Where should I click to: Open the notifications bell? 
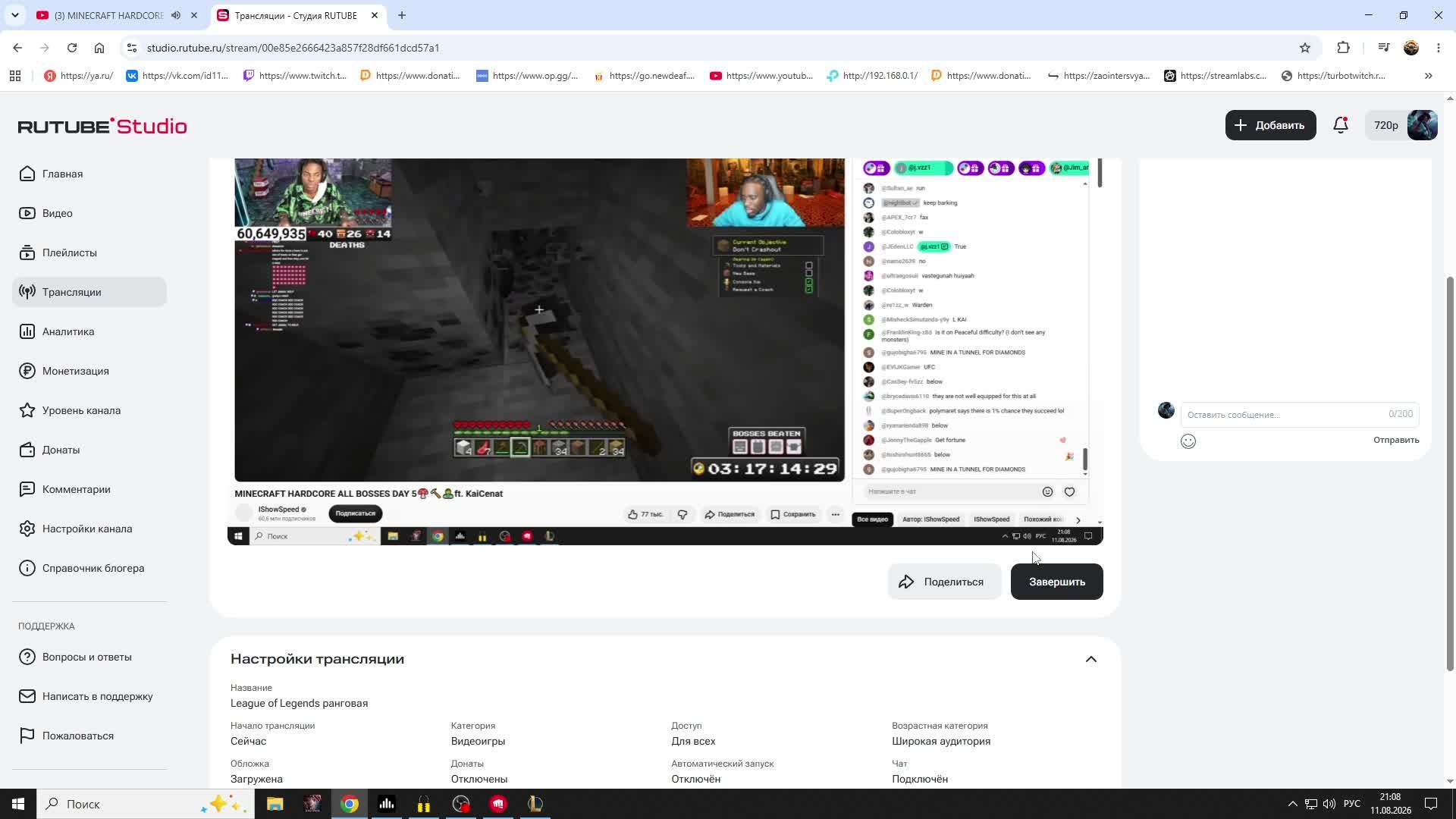click(x=1341, y=125)
